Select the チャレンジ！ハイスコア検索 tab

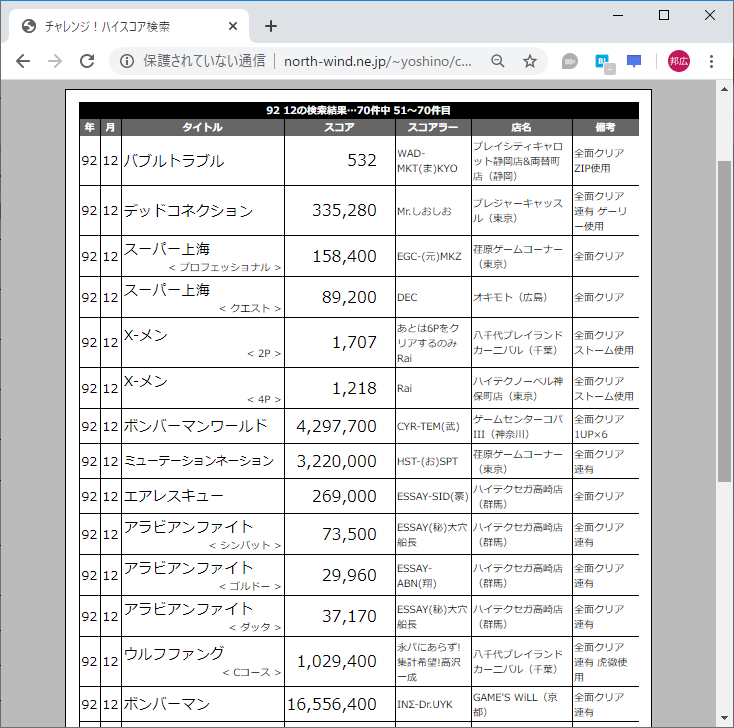coord(126,26)
